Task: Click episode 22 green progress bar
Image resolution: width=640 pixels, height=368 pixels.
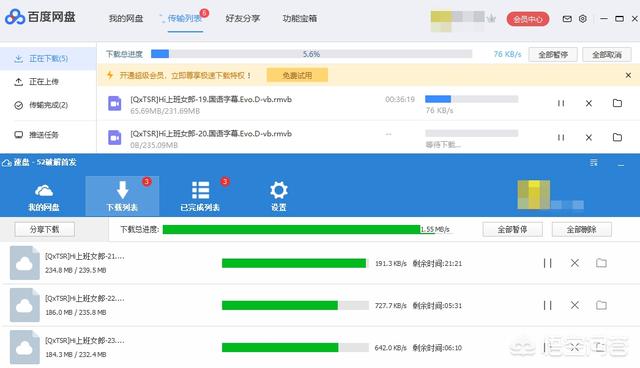Action: 295,305
